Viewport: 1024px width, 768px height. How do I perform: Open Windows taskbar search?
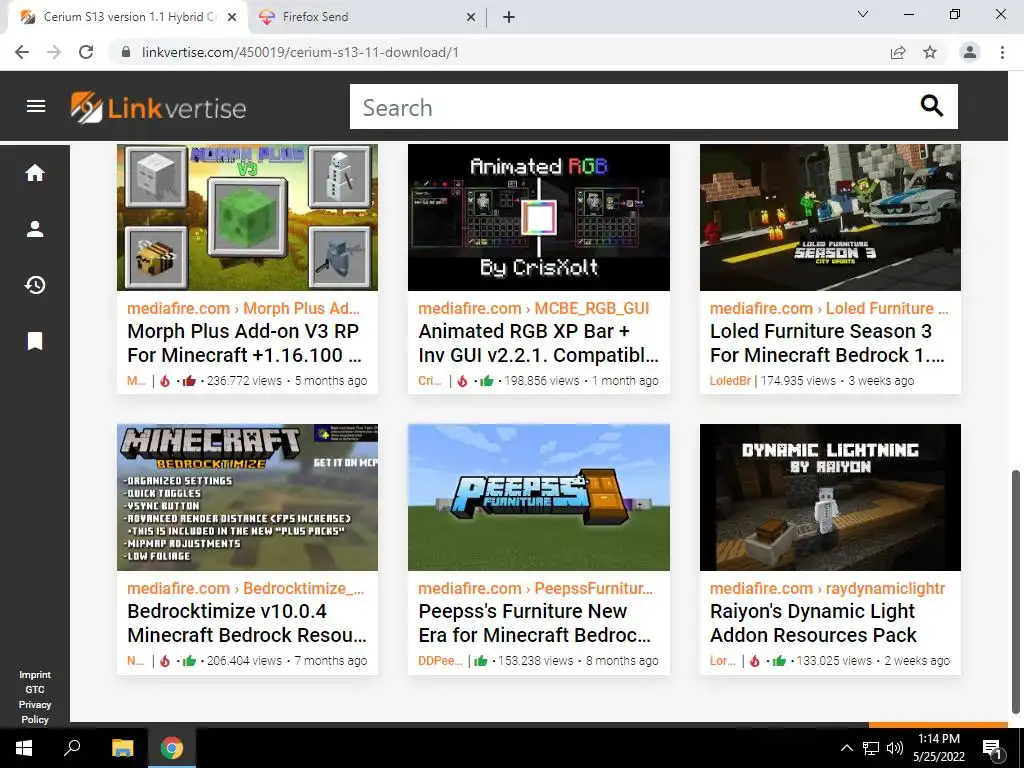pyautogui.click(x=72, y=748)
